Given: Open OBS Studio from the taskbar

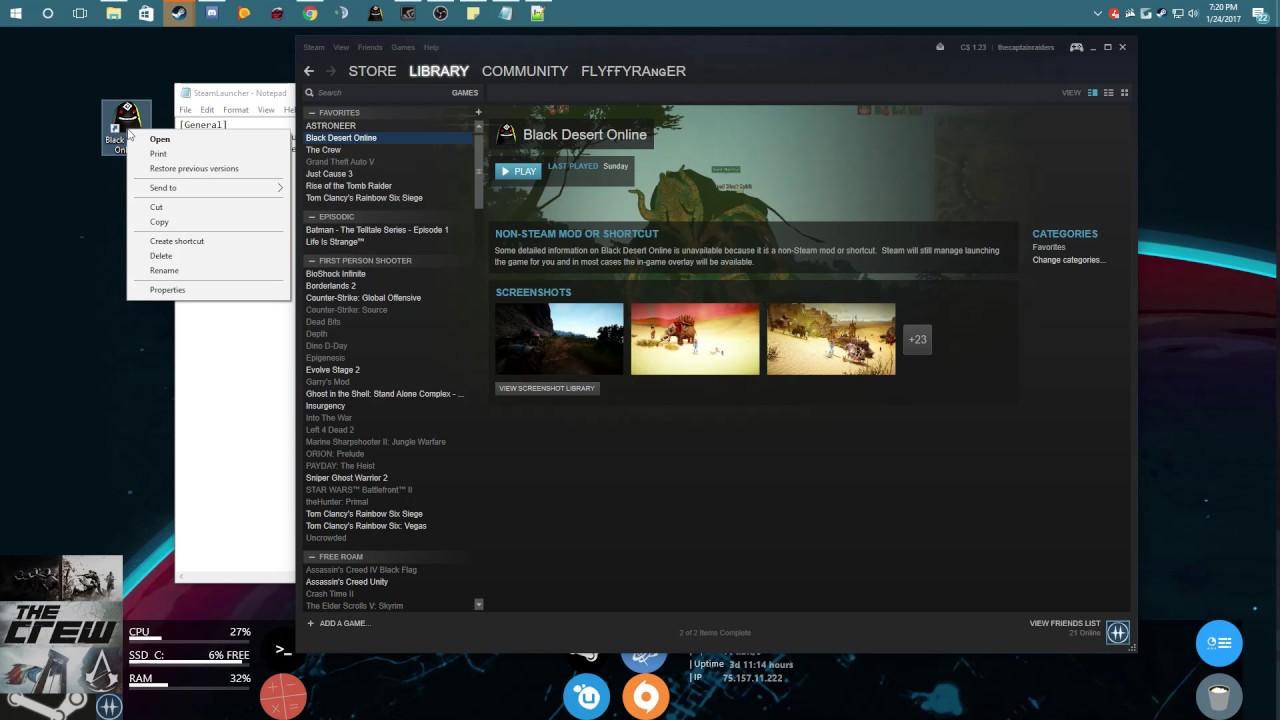Looking at the screenshot, I should 441,14.
